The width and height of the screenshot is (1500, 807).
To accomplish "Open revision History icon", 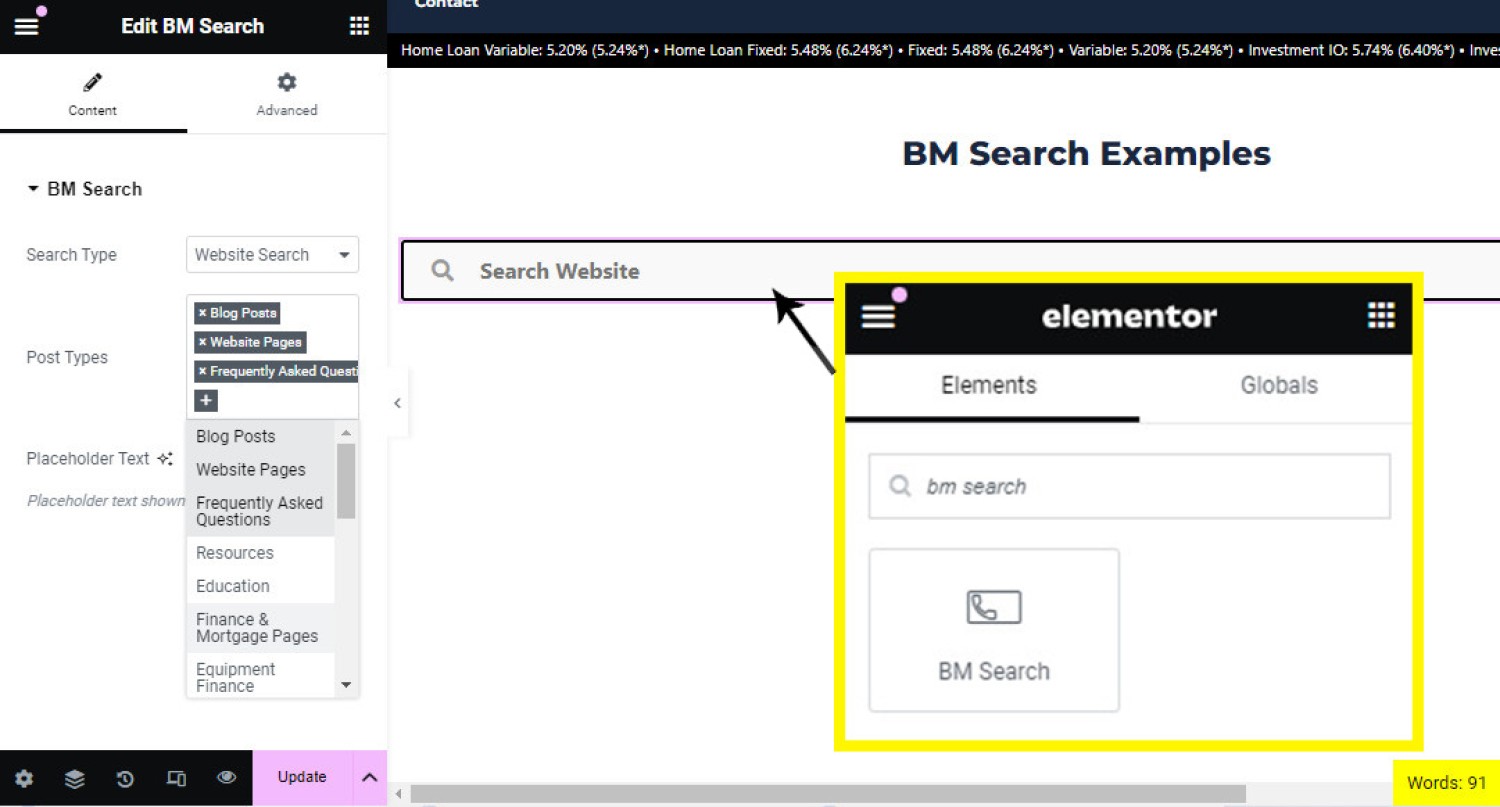I will [125, 778].
